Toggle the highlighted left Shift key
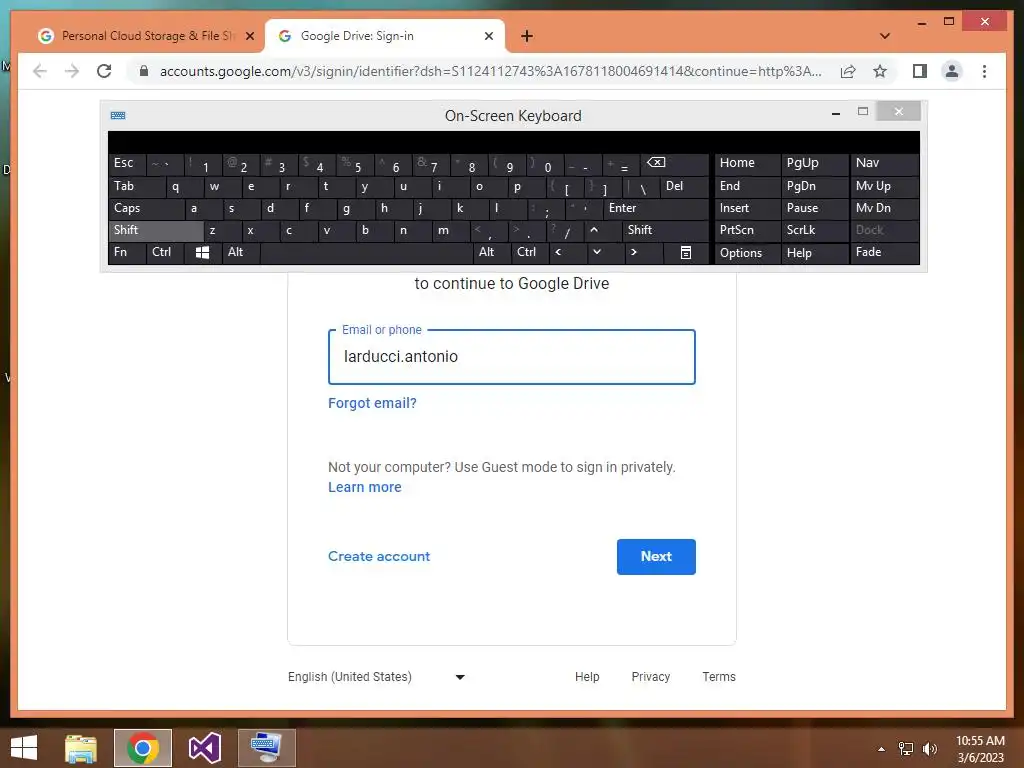The width and height of the screenshot is (1024, 768). [156, 230]
